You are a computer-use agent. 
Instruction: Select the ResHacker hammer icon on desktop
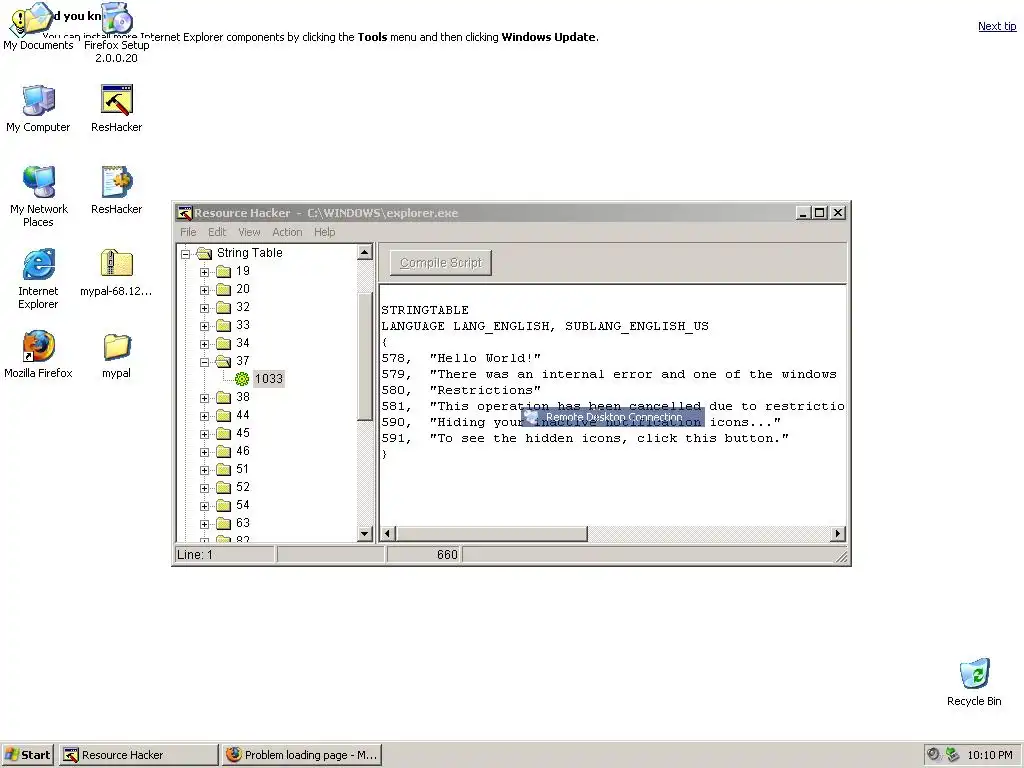(116, 101)
